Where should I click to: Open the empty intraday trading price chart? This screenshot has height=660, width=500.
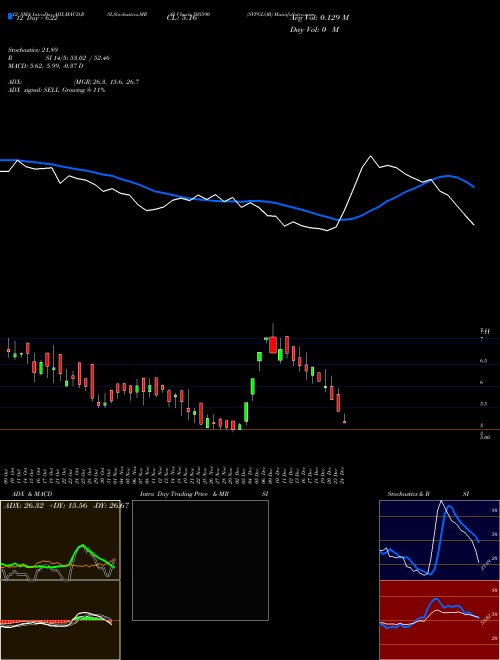click(200, 560)
